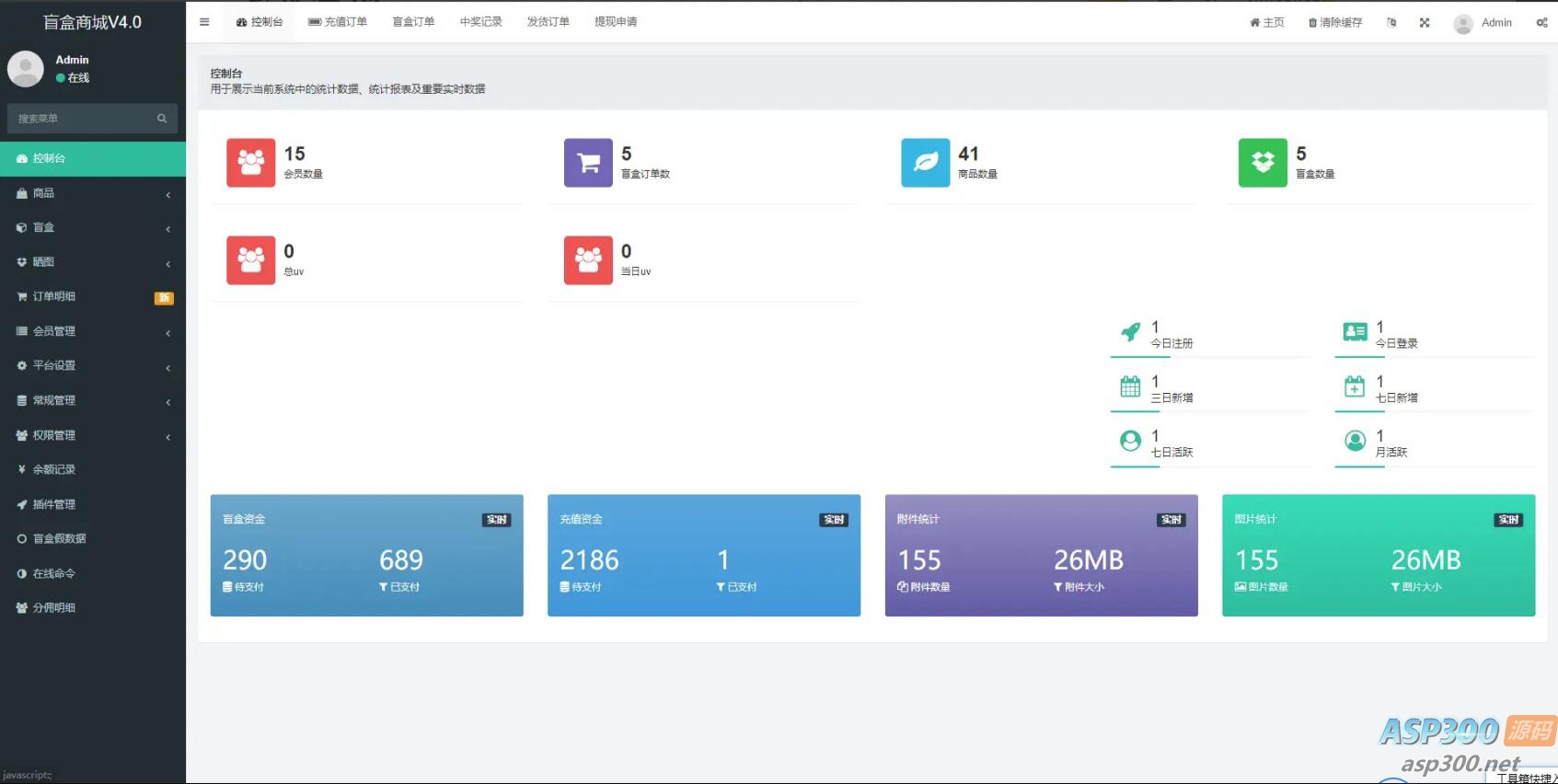The width and height of the screenshot is (1558, 784).
Task: Toggle sidebar with the hamburger menu icon
Action: pyautogui.click(x=204, y=22)
